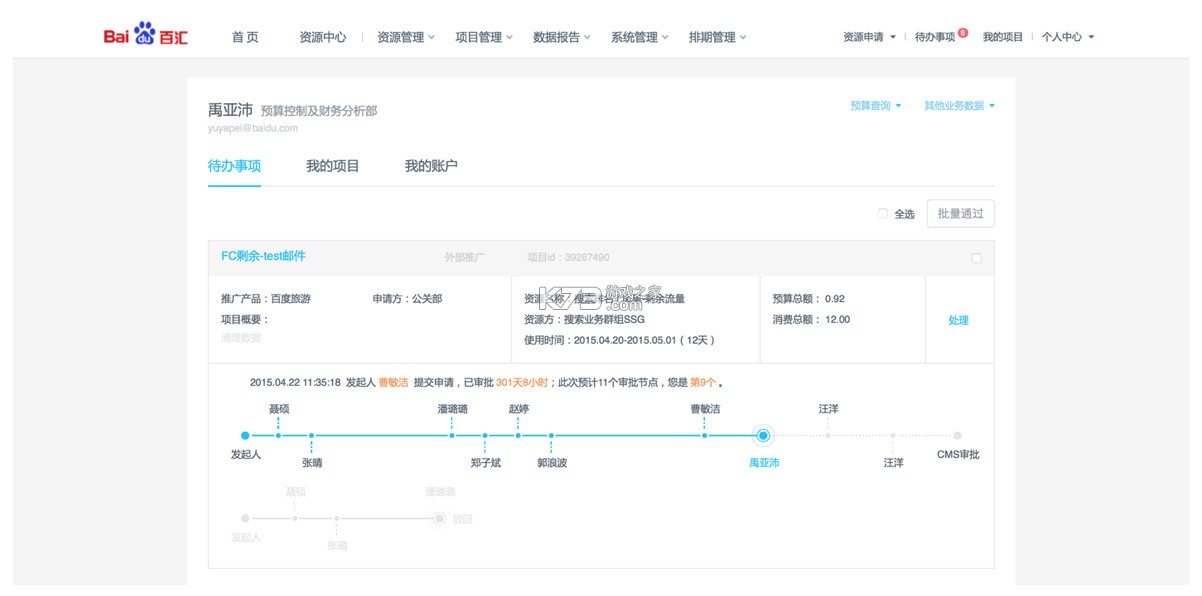
Task: Select the 郭浪波 approval node
Action: tap(551, 436)
